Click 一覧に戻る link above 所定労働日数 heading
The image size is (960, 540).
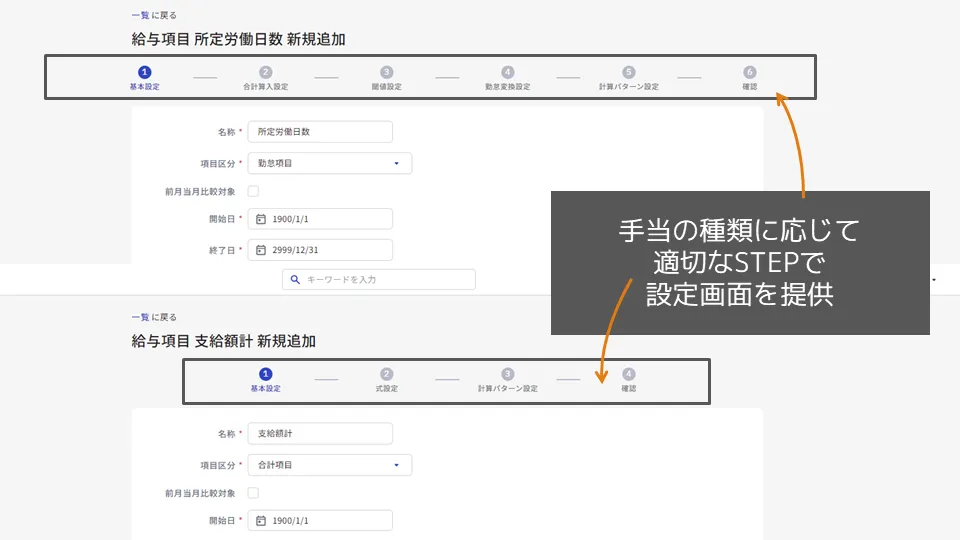point(154,15)
